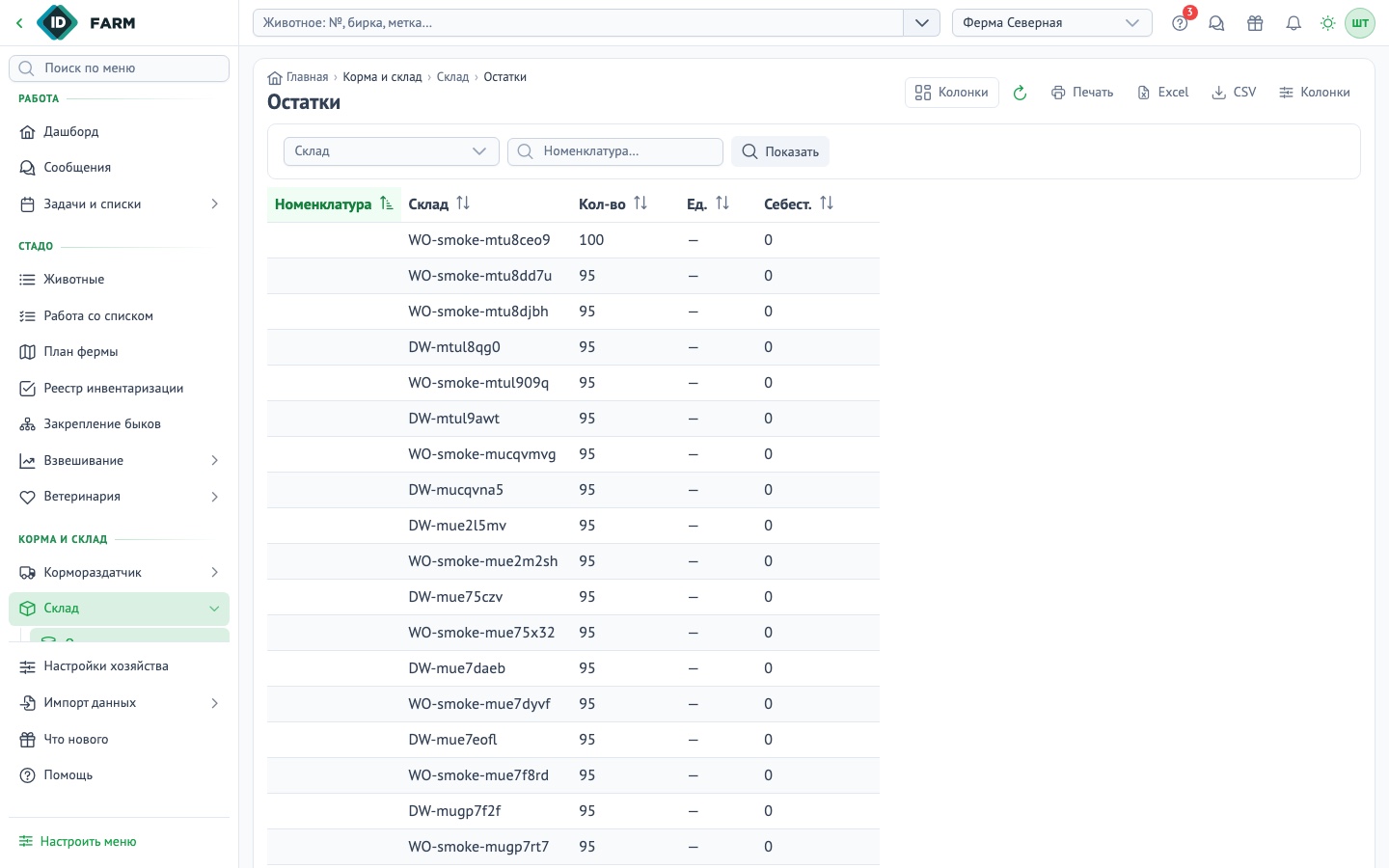The height and width of the screenshot is (868, 1389).
Task: Go to Сообщения in the sidebar
Action: [119, 168]
